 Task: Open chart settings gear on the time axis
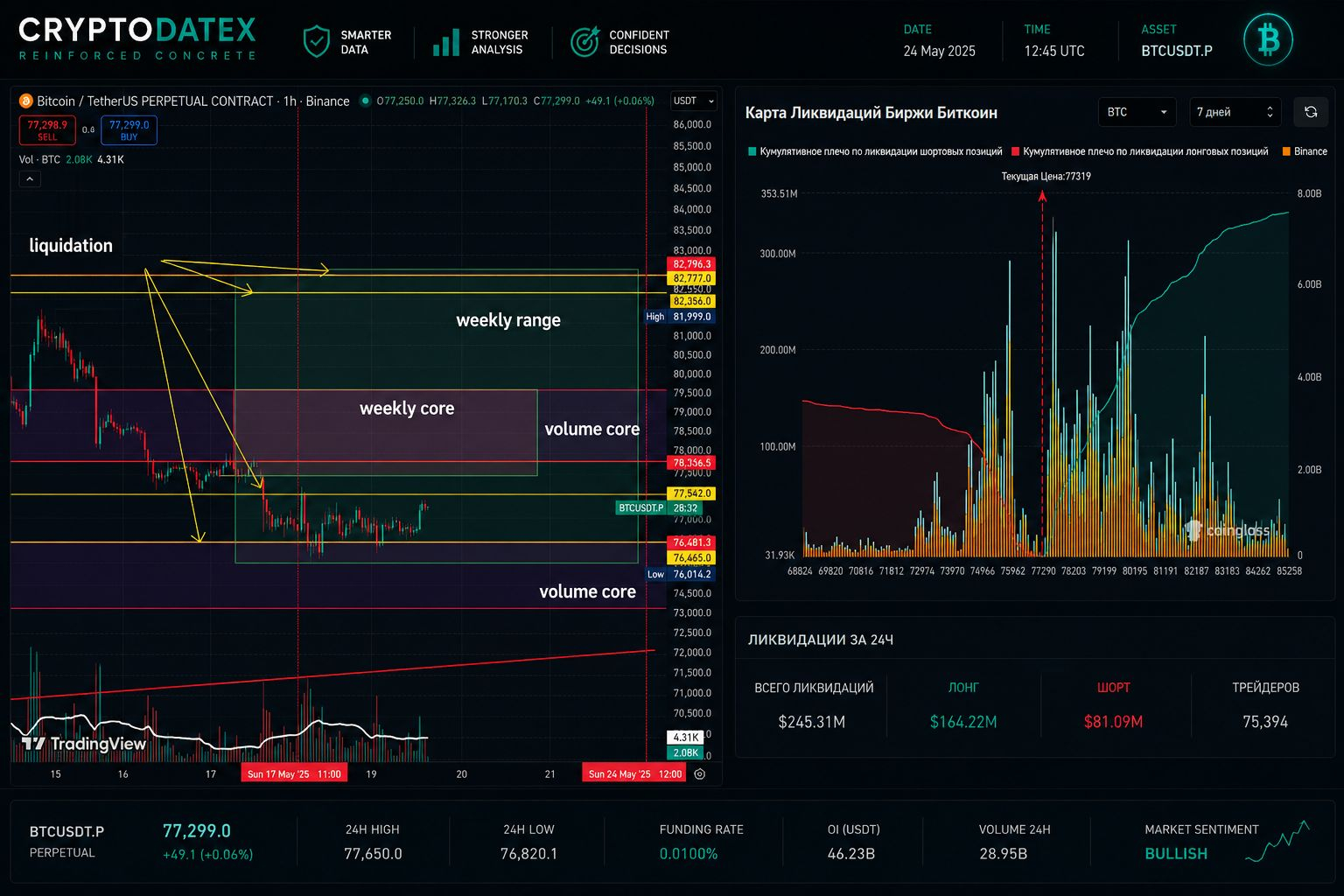click(x=700, y=773)
